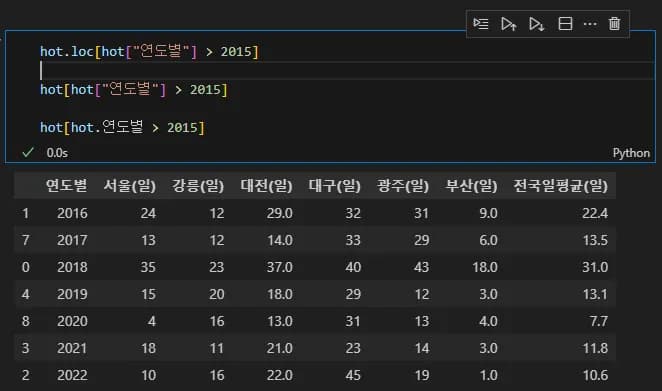Click the hot.loc code line
Screen dimensions: 662x391
click(x=149, y=52)
